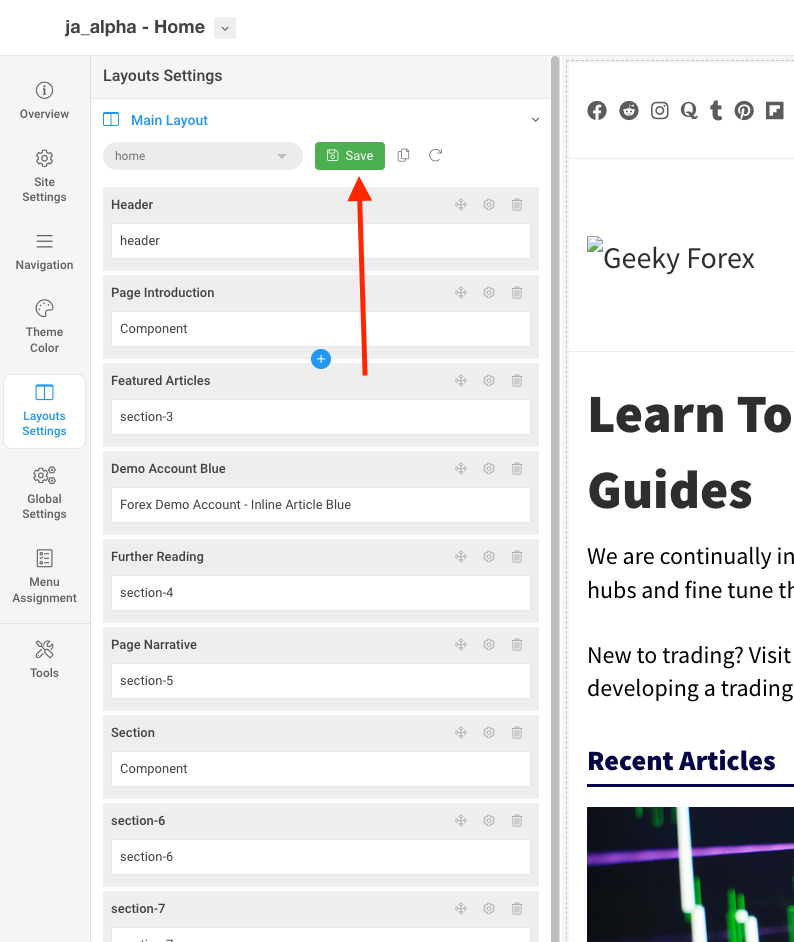
Task: Open Site Settings in sidebar
Action: pos(44,176)
